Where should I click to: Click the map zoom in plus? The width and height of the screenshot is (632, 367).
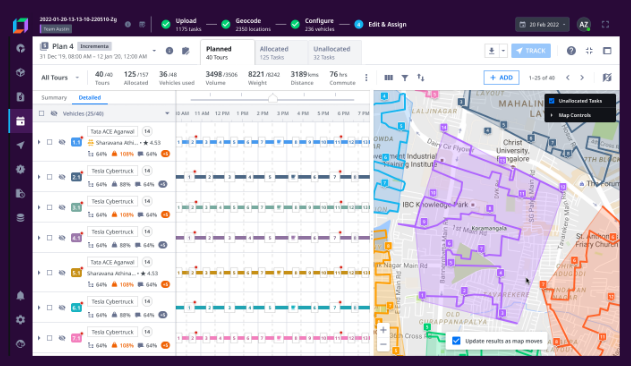click(383, 330)
